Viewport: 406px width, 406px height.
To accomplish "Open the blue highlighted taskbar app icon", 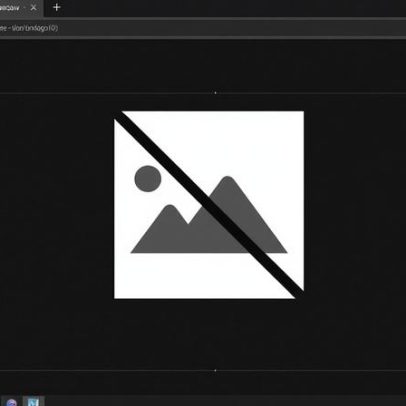I will pyautogui.click(x=33, y=401).
